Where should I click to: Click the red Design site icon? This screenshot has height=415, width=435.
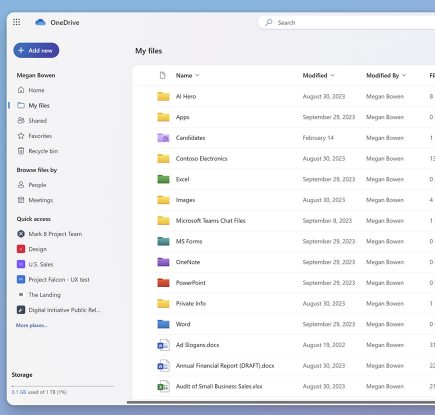(x=21, y=249)
